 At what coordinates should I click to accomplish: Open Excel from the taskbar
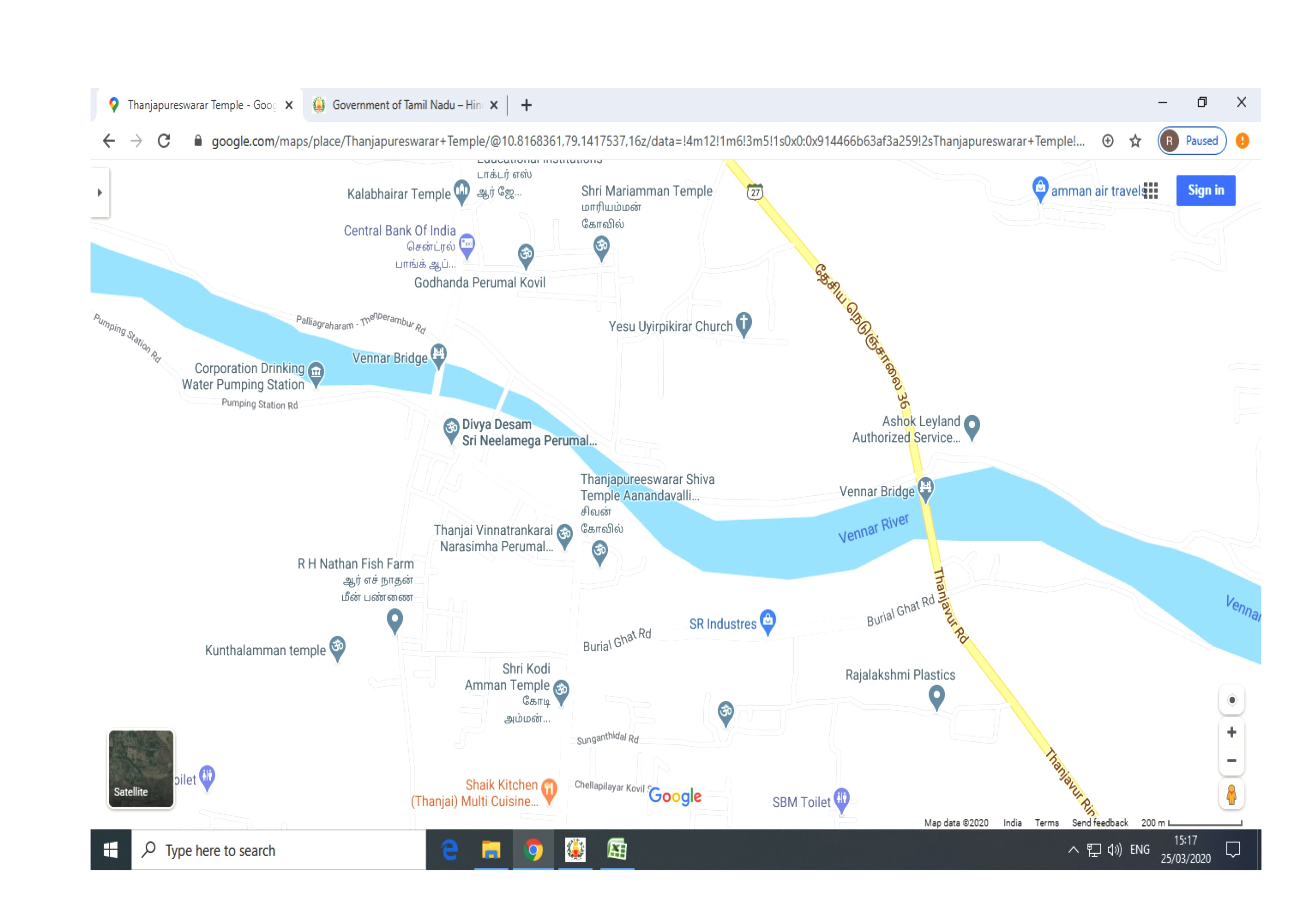[617, 850]
